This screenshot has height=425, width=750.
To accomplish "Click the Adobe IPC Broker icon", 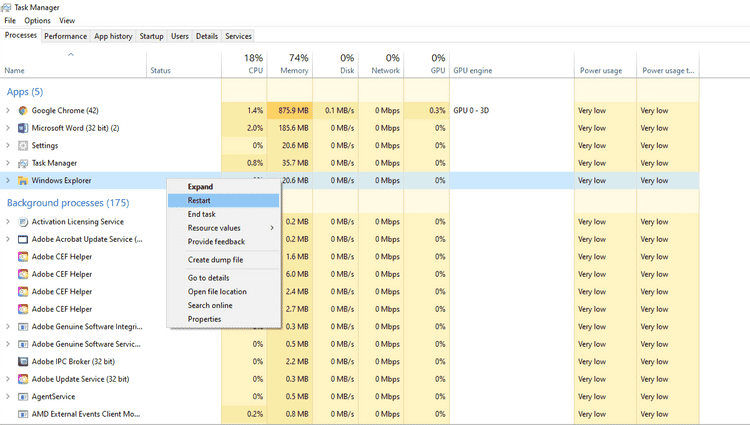I will pos(23,361).
